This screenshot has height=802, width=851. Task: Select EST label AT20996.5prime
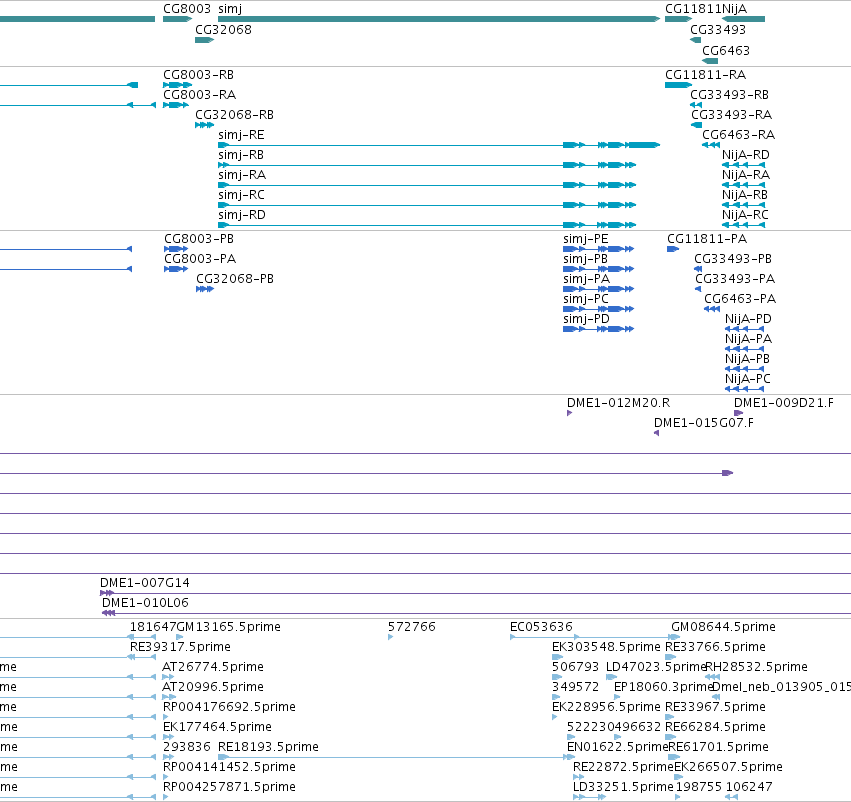tap(213, 688)
